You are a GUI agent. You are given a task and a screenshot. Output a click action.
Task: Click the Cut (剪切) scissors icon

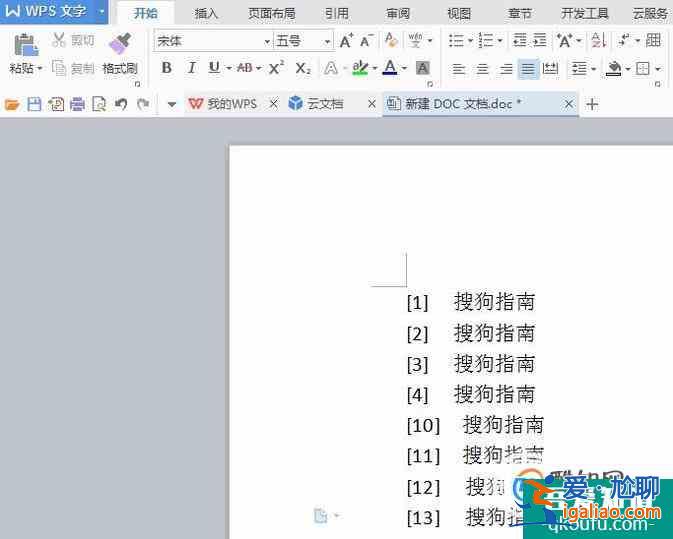(x=59, y=40)
